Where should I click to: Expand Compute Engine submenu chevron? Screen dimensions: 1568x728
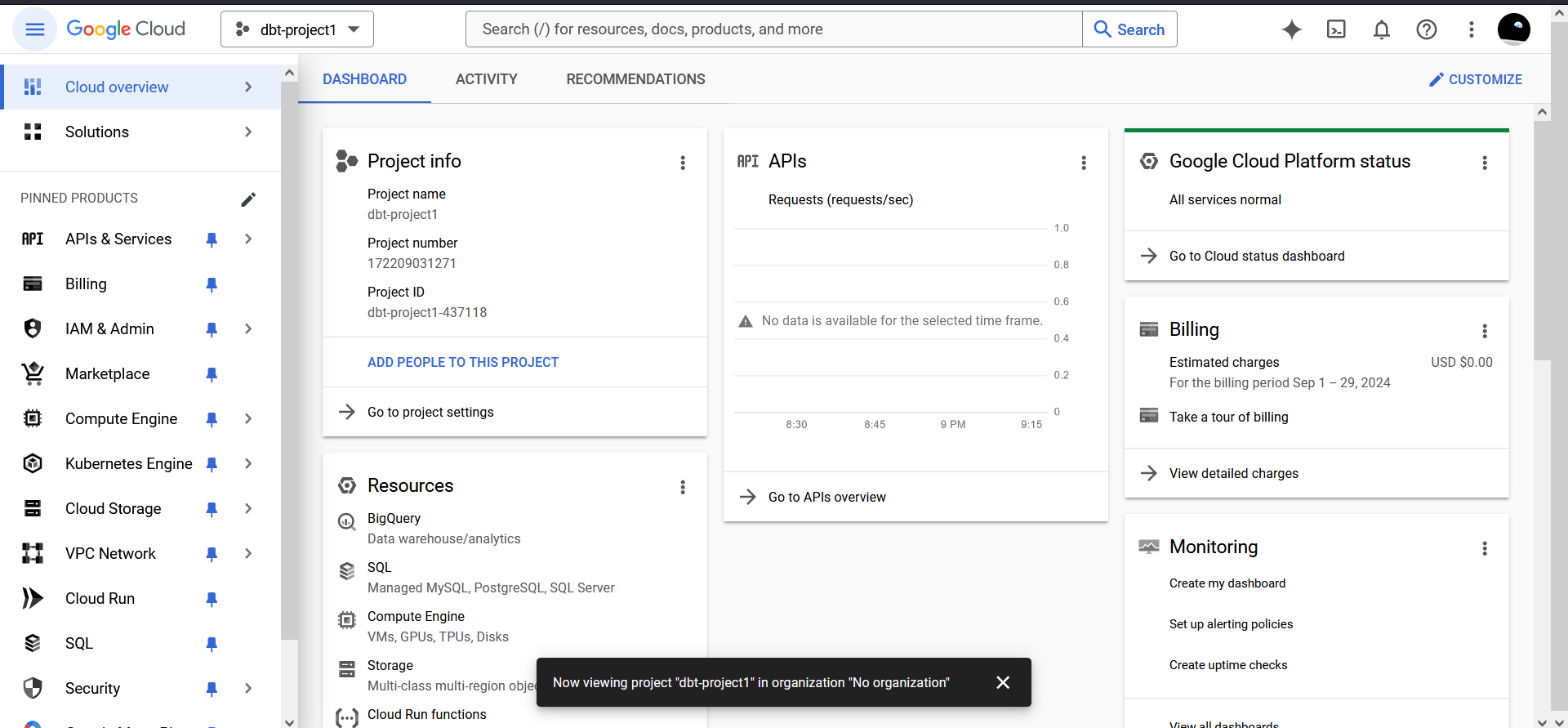[248, 418]
